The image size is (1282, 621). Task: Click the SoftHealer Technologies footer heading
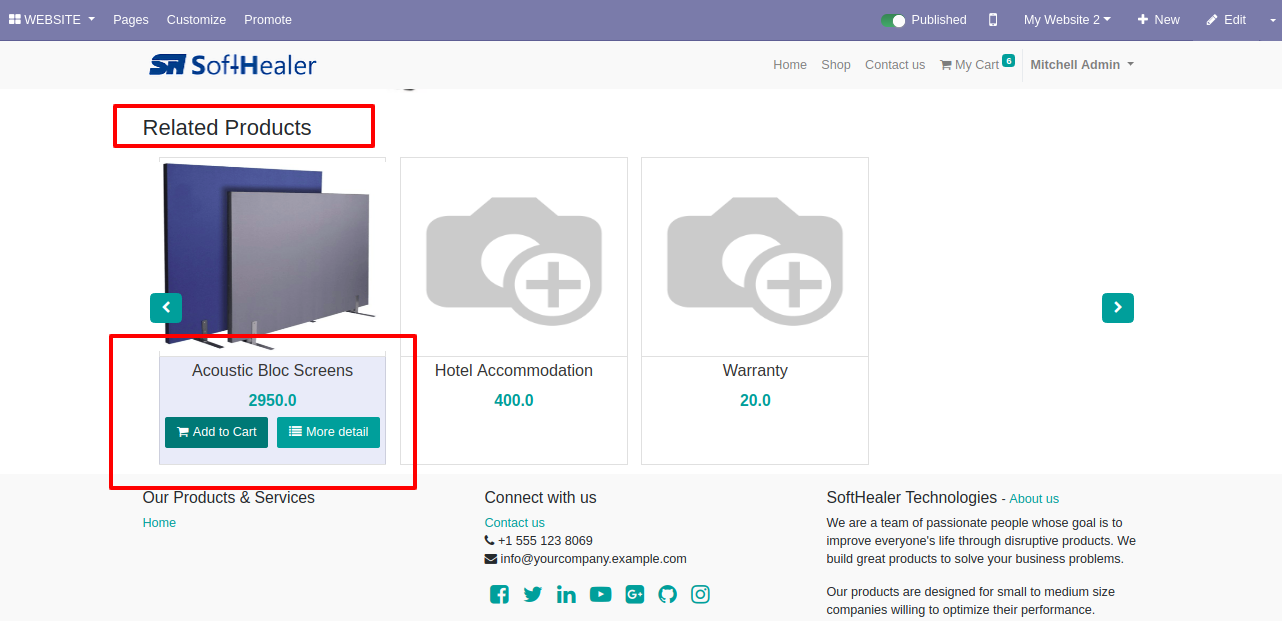coord(912,498)
